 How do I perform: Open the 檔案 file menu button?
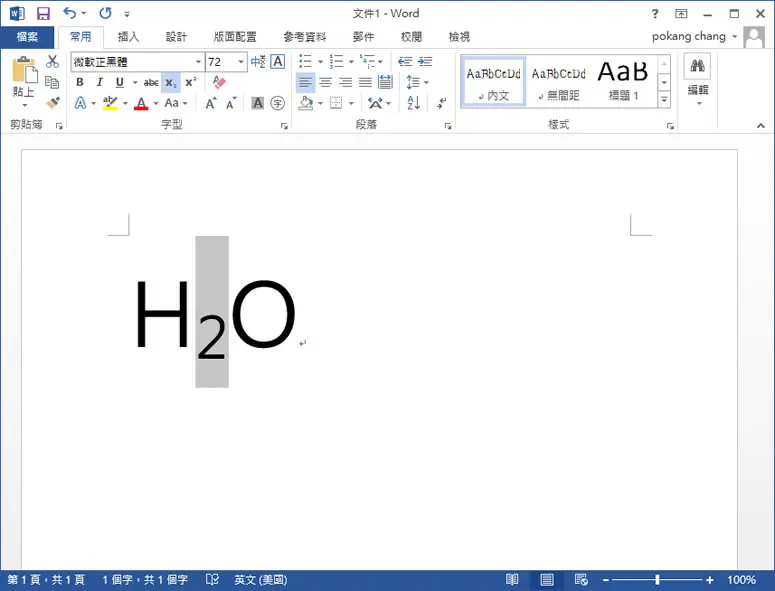click(x=27, y=37)
